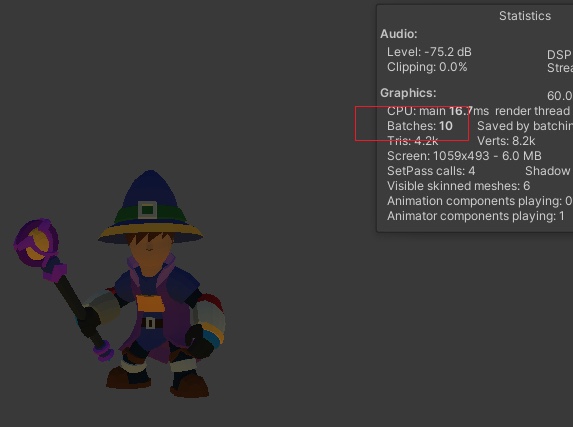Click the DSP load label
573x427 pixels.
[x=560, y=54]
